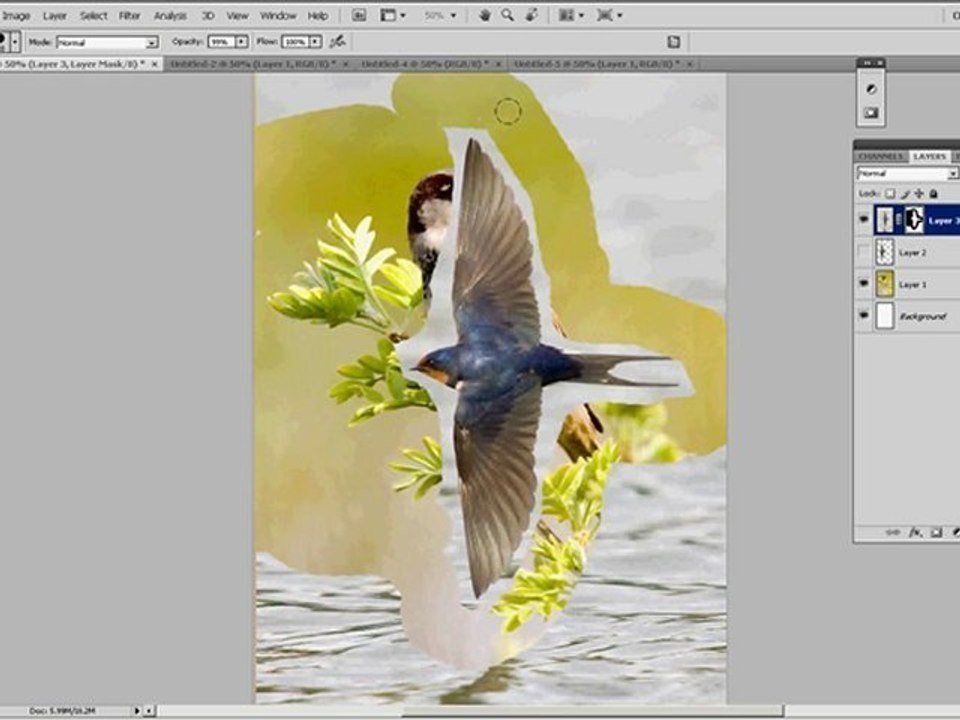Image resolution: width=960 pixels, height=720 pixels.
Task: Open the Window menu
Action: tap(278, 15)
